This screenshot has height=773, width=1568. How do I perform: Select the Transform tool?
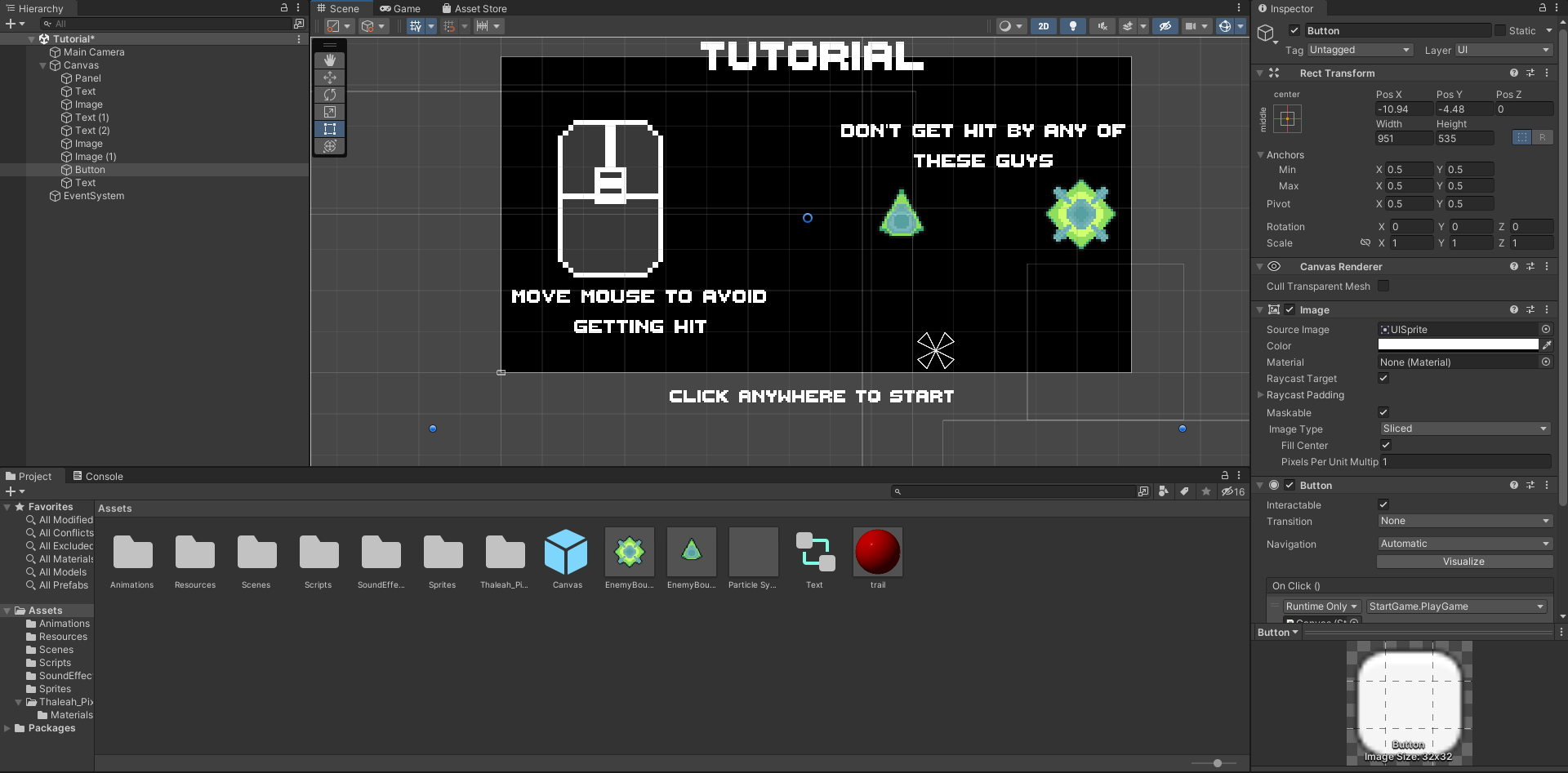(x=330, y=146)
